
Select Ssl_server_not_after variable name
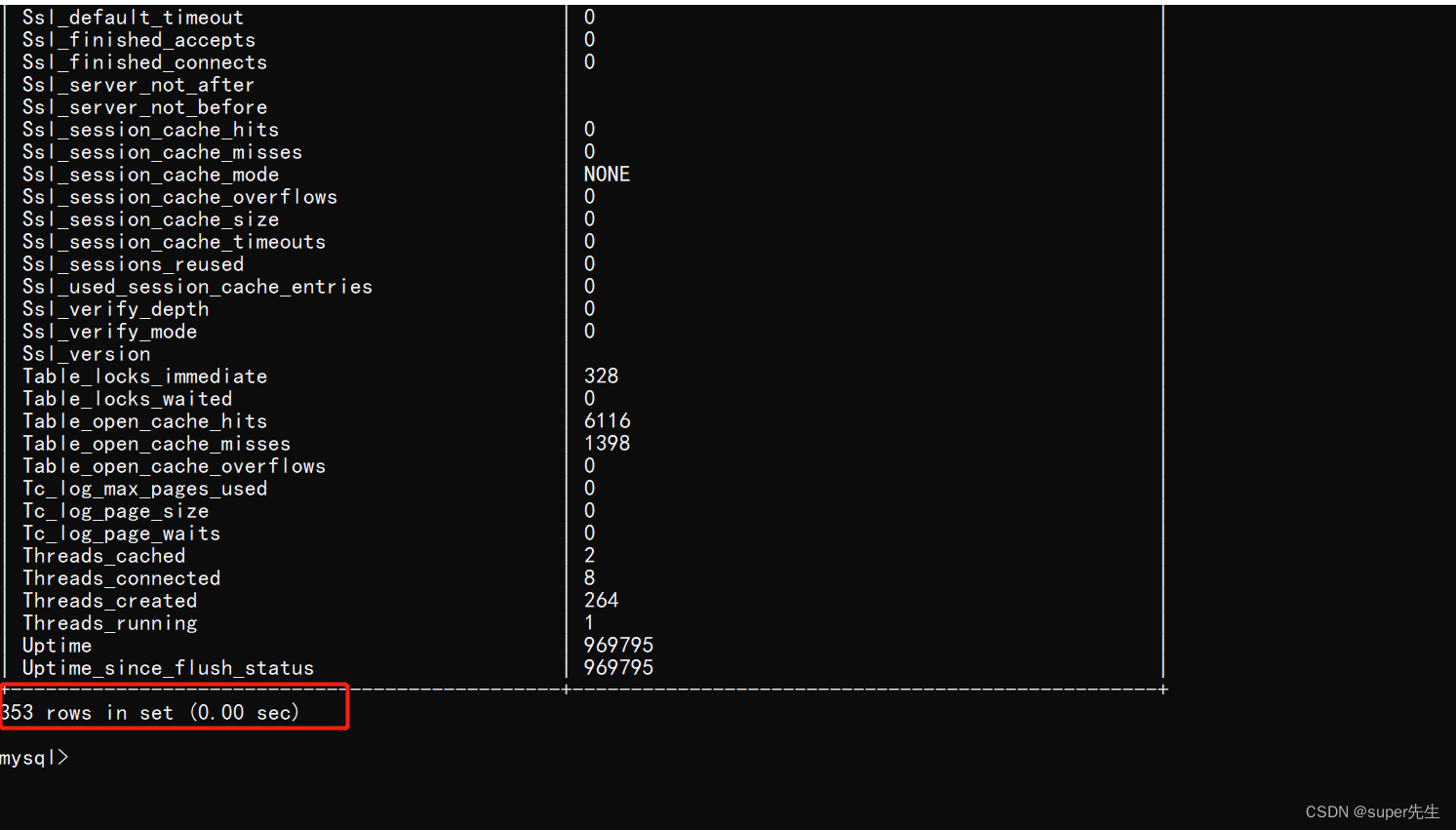(x=138, y=85)
